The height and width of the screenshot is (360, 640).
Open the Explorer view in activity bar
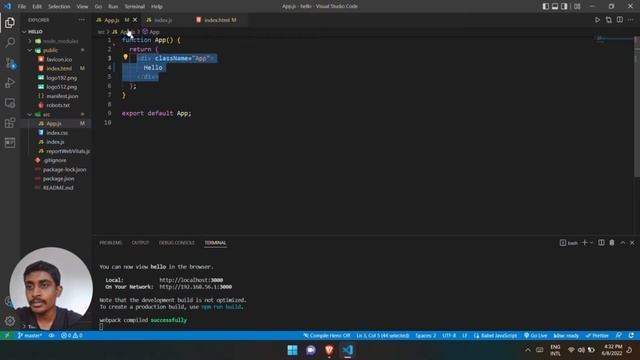click(10, 22)
